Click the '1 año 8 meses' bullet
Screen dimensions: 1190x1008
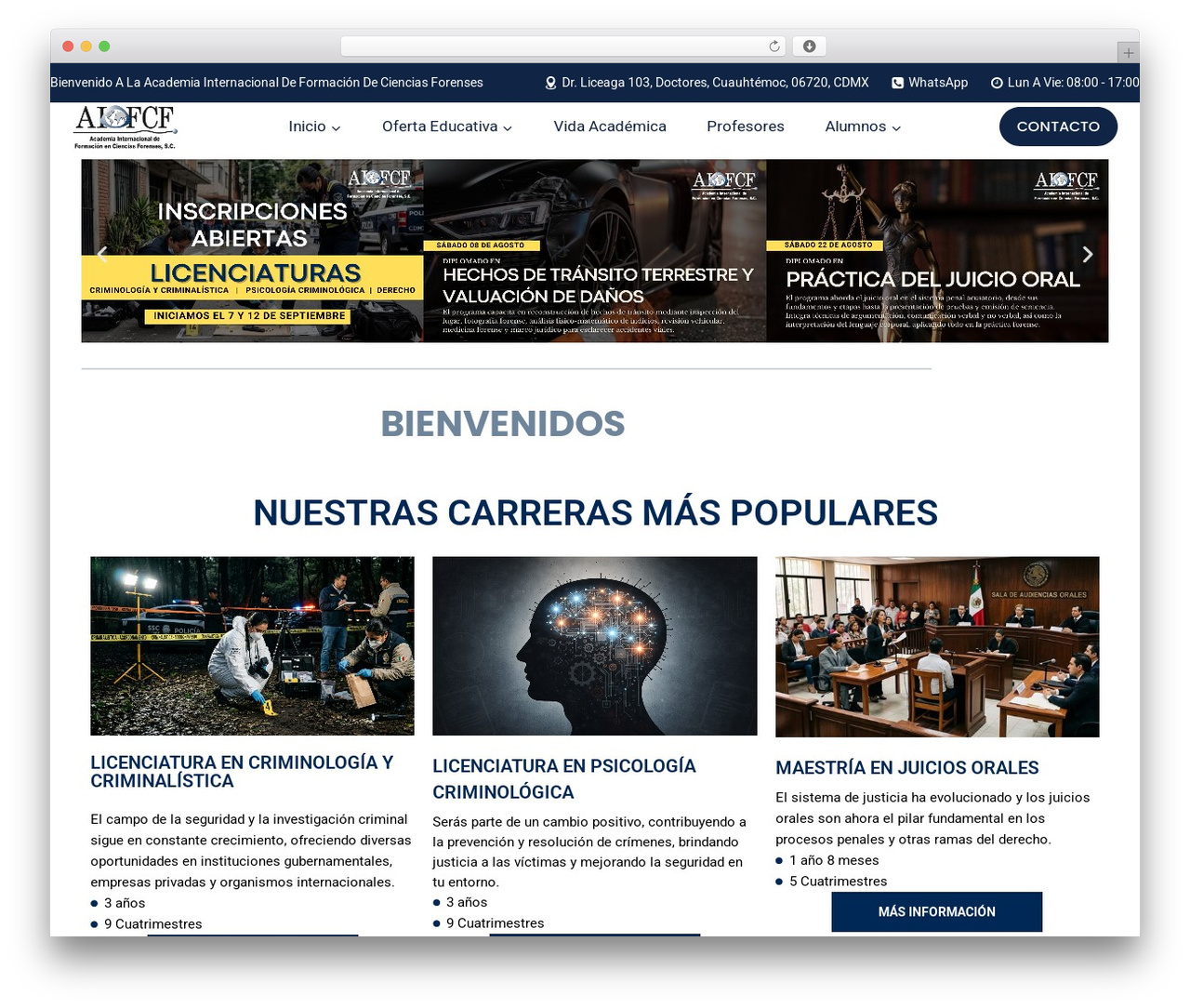tap(834, 860)
